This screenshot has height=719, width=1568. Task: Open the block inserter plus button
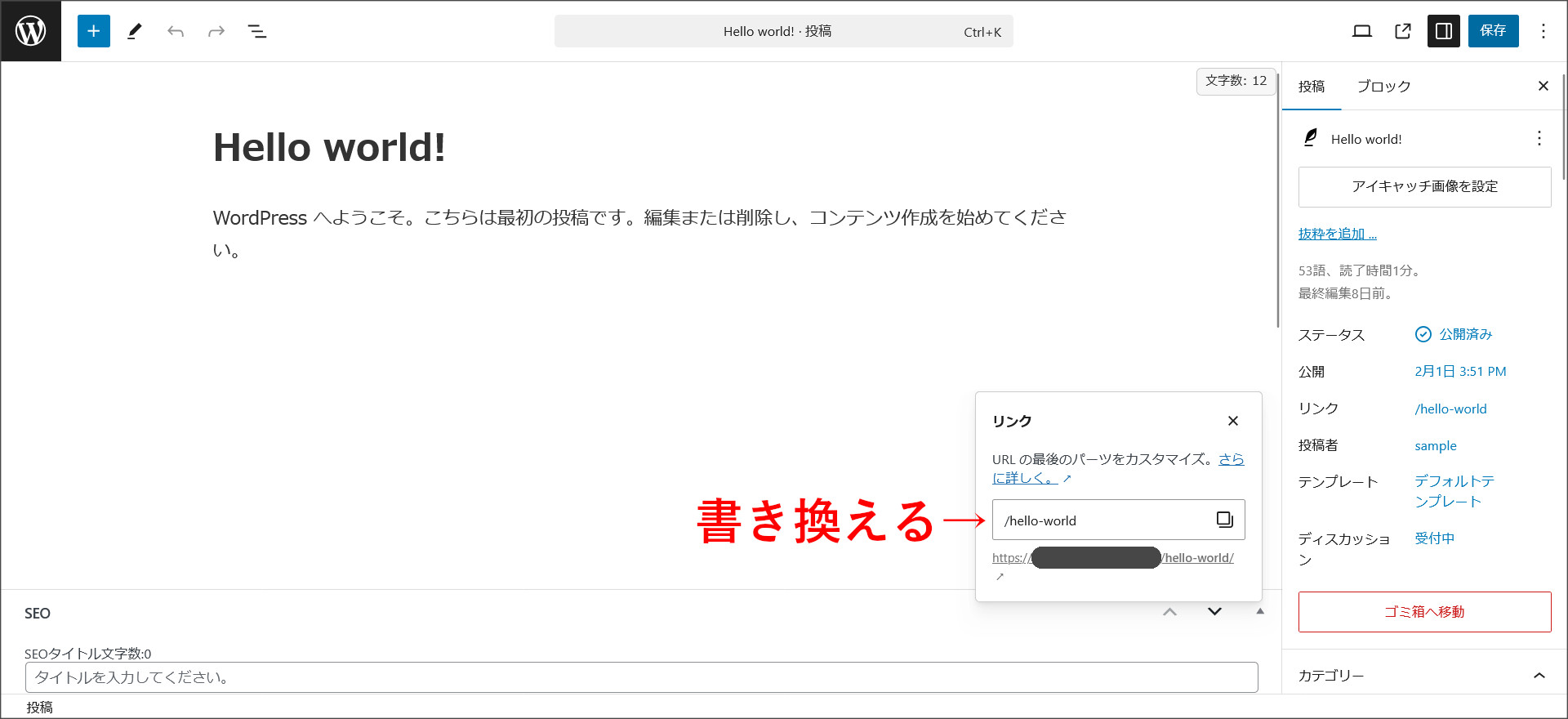tap(94, 31)
